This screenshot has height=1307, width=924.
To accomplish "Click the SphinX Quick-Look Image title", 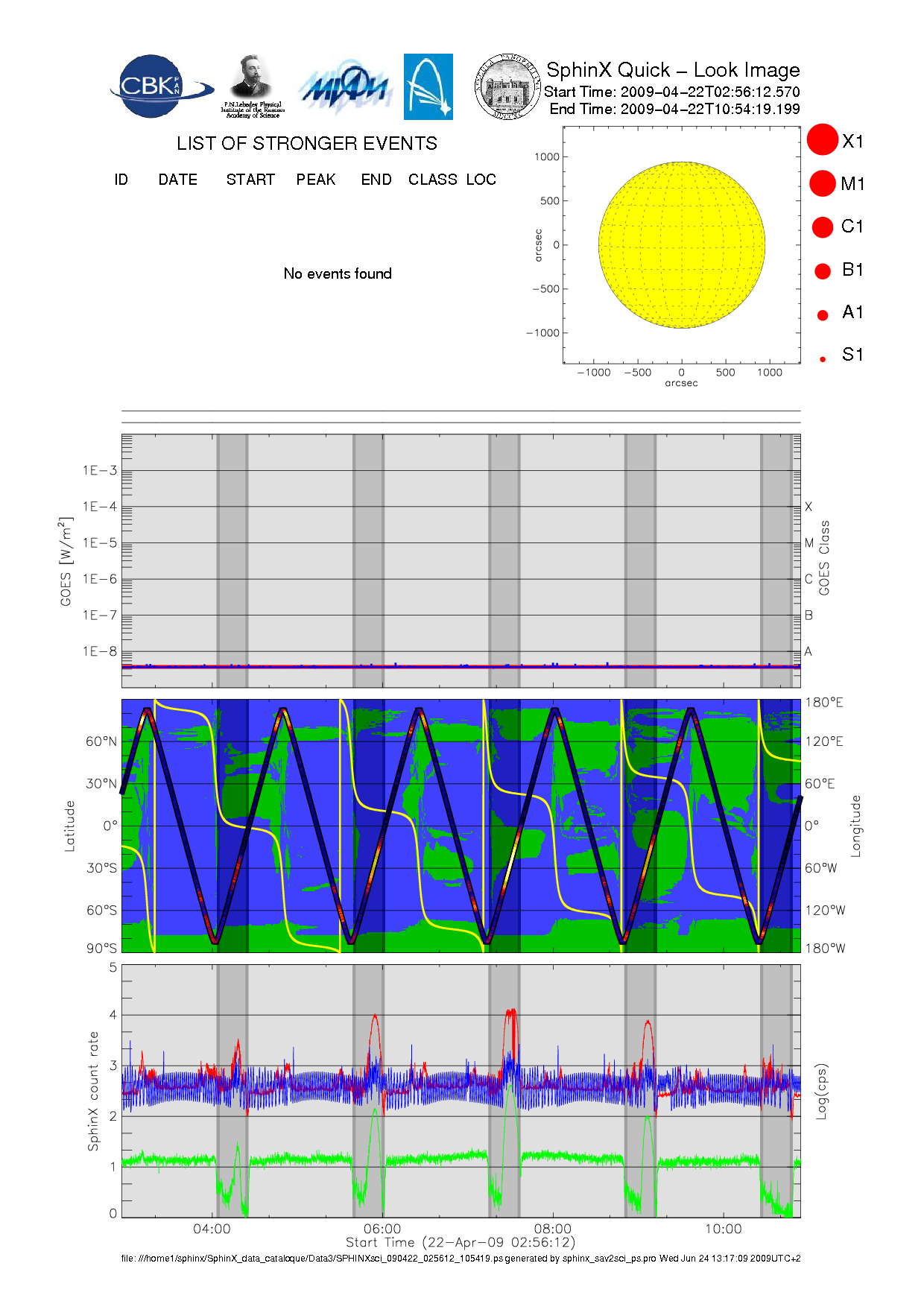I will click(672, 70).
